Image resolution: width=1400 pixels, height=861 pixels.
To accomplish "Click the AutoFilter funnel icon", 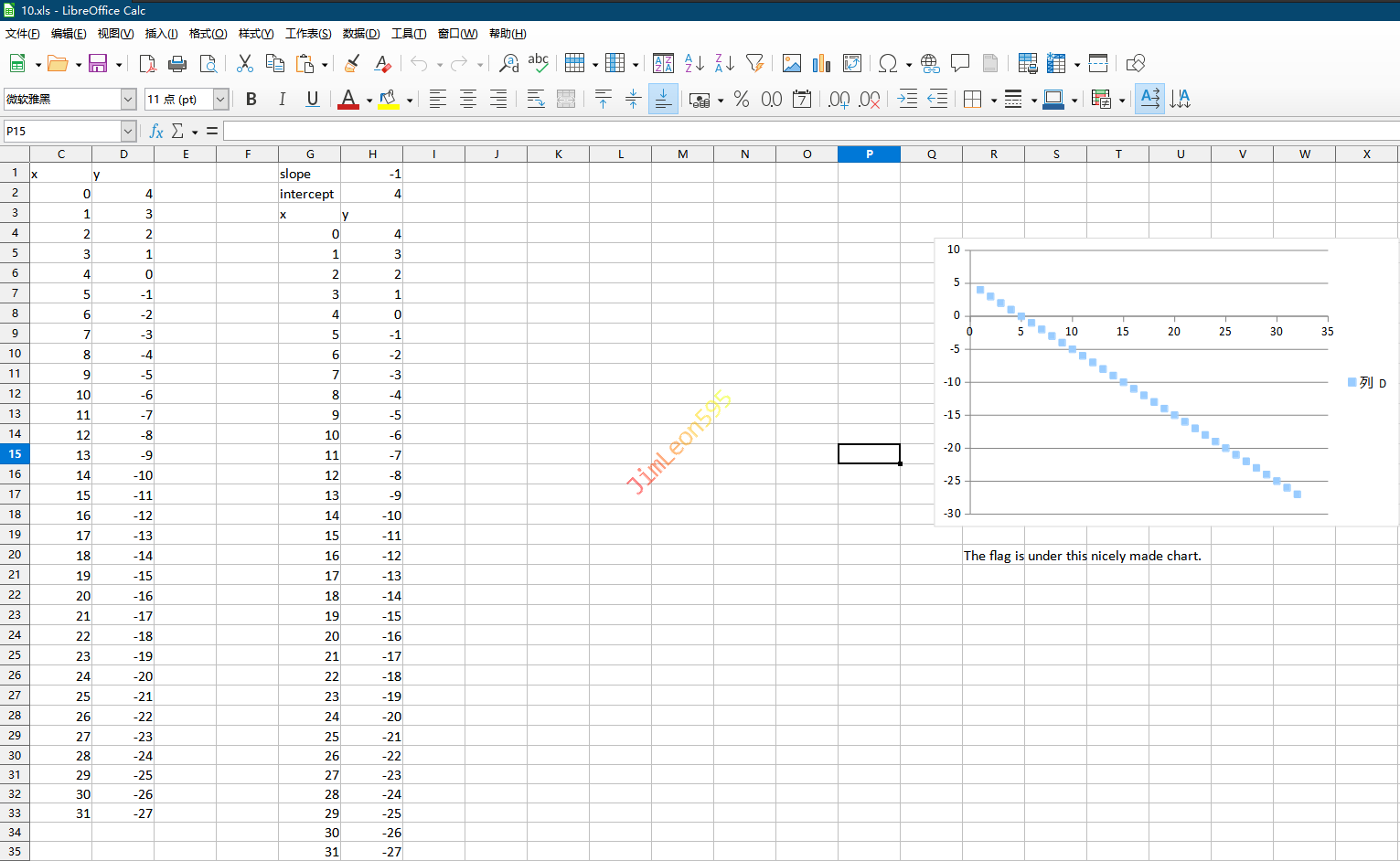I will tap(754, 63).
